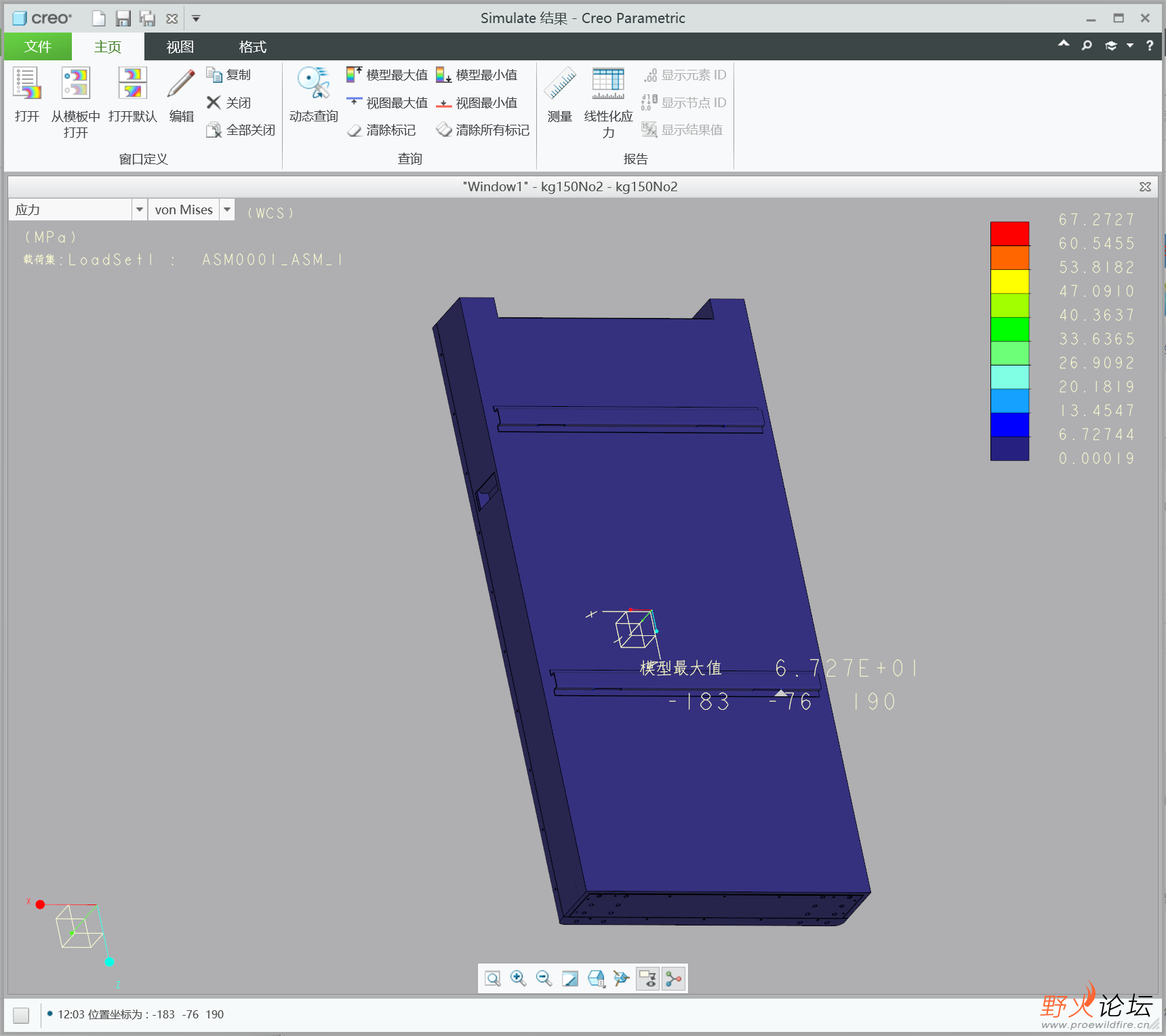Click the 编辑 pencil icon
Image resolution: width=1166 pixels, height=1036 pixels.
click(x=181, y=95)
